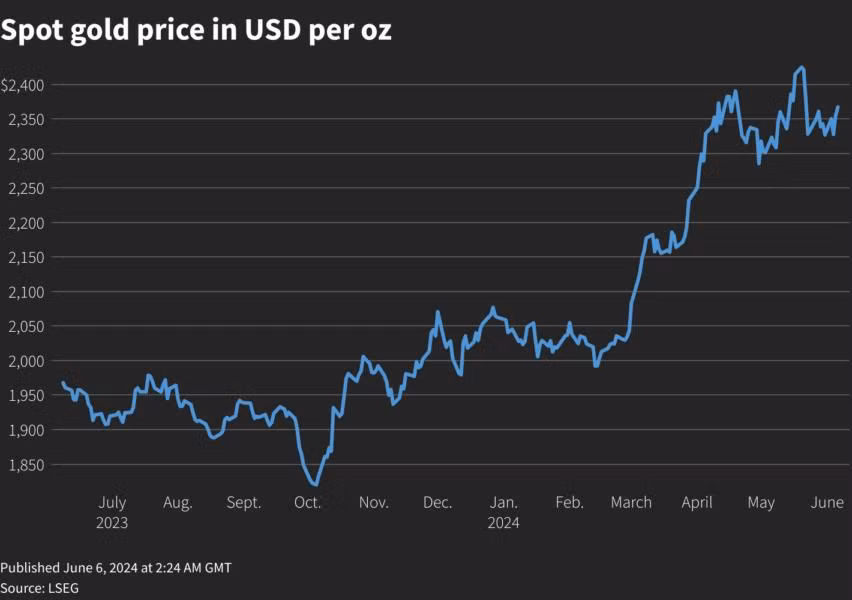Select the March x-axis label

click(631, 502)
